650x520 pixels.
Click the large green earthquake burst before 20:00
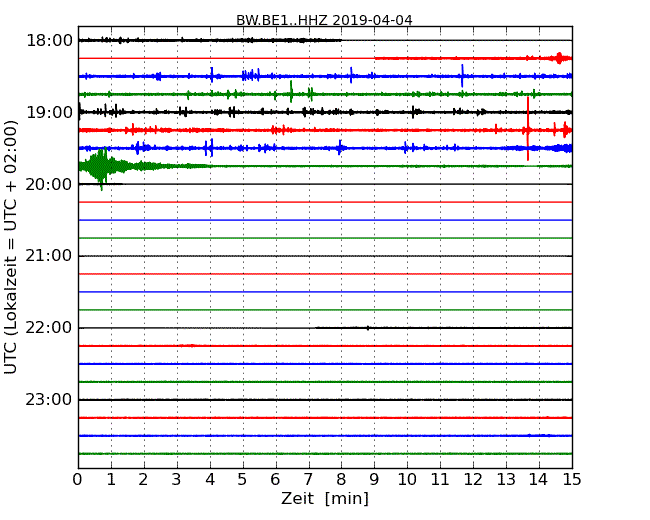101,167
